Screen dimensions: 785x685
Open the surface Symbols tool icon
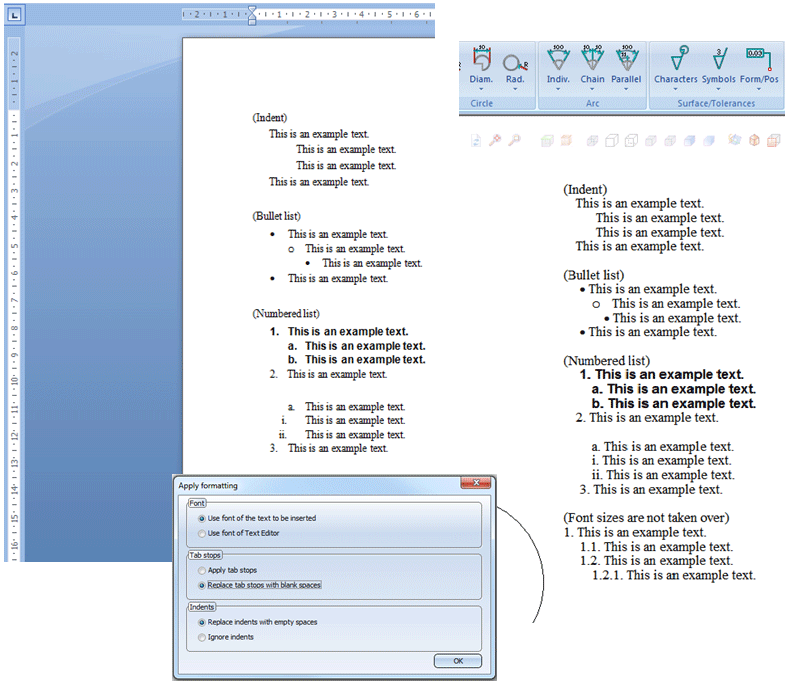[x=719, y=58]
